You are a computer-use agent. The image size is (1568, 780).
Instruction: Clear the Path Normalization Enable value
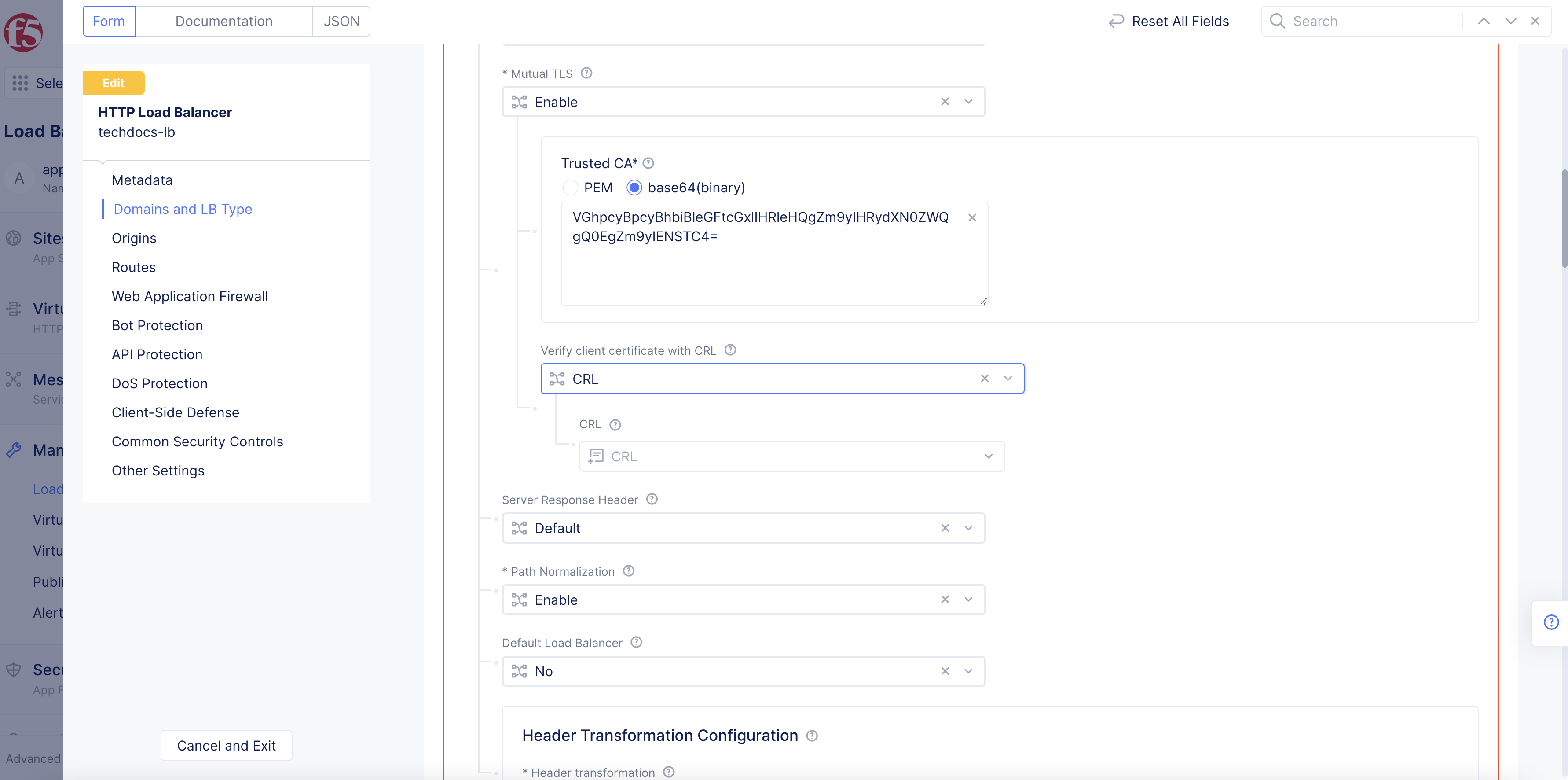click(x=945, y=599)
